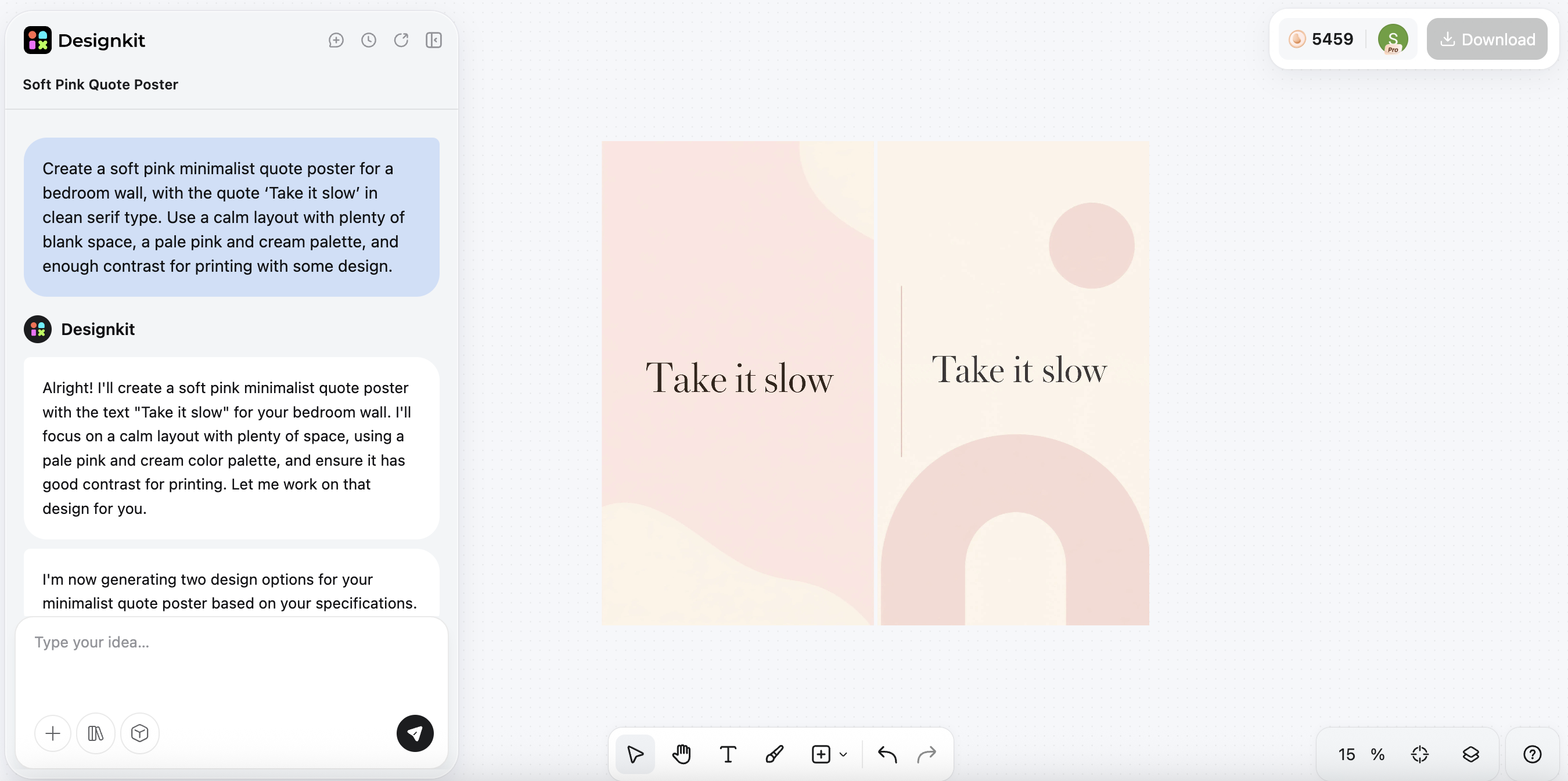The image size is (1568, 781).
Task: Select the right cream arch poster design
Action: (1015, 383)
